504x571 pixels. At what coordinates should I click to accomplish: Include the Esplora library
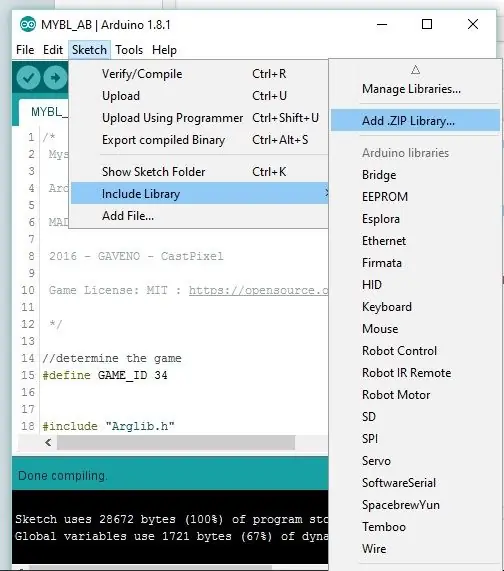415,219
